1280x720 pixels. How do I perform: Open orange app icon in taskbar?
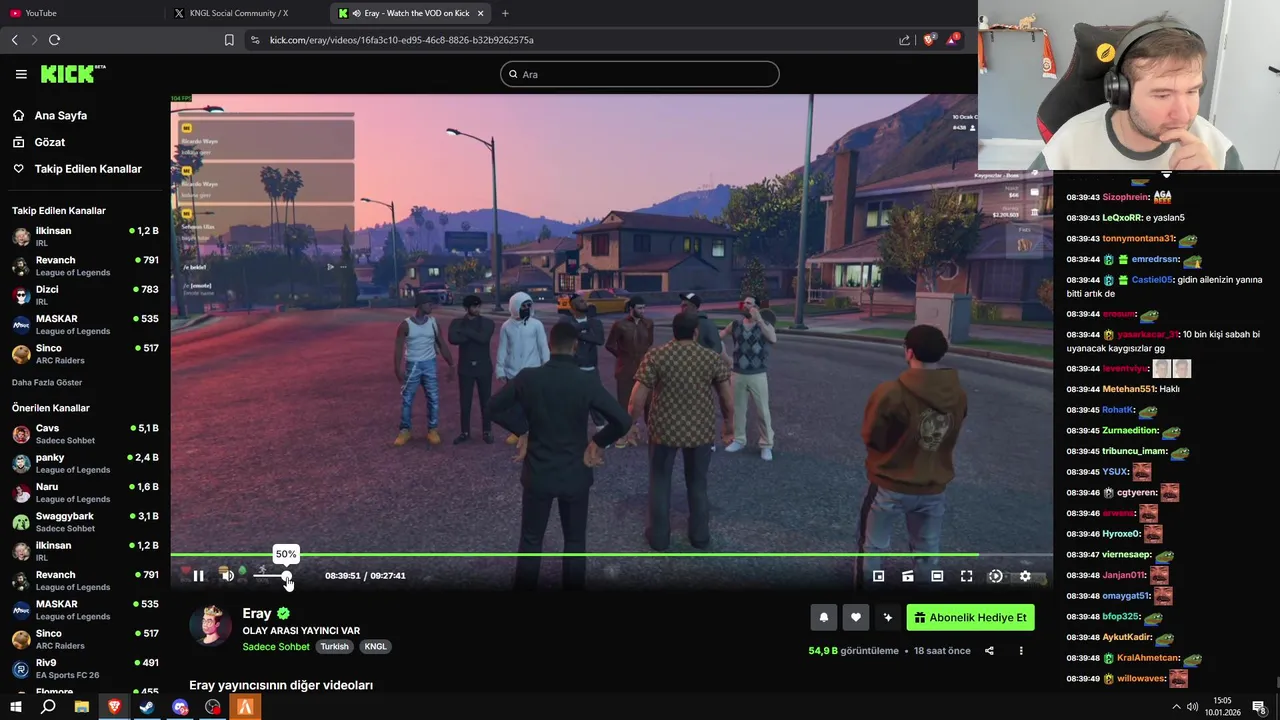click(245, 707)
